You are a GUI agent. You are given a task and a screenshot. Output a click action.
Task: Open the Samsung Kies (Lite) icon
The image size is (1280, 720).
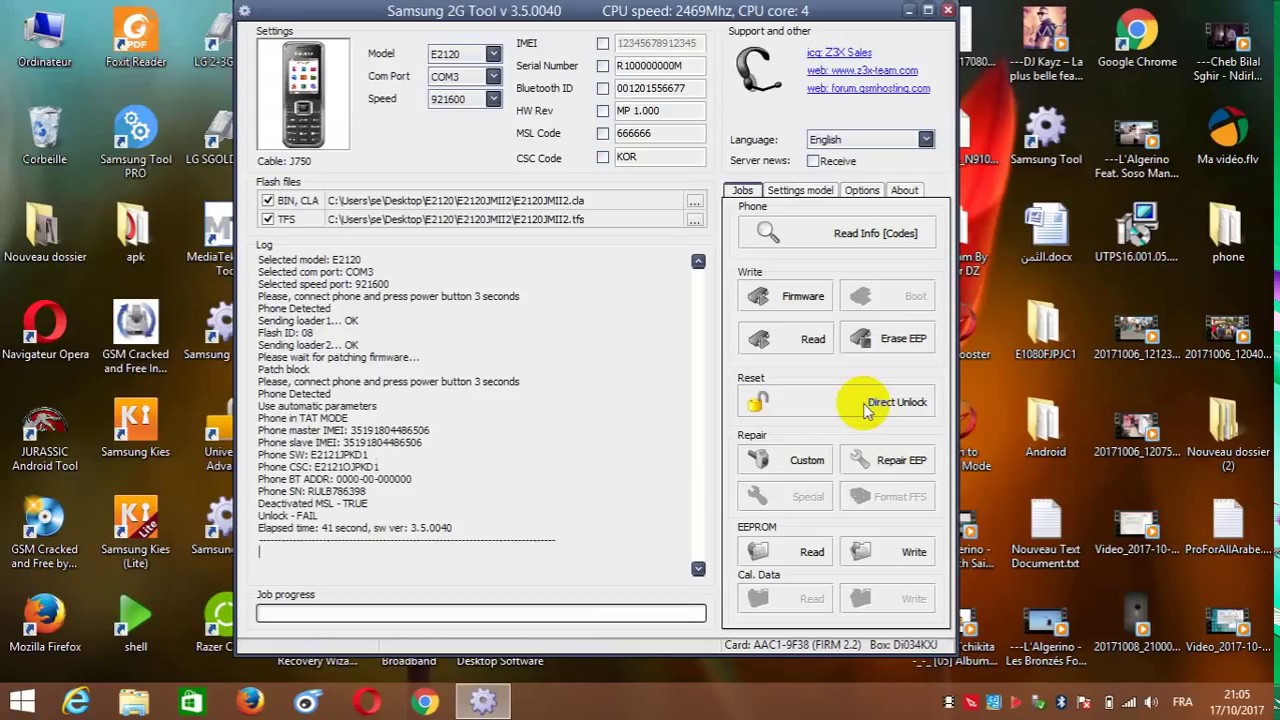pos(135,534)
